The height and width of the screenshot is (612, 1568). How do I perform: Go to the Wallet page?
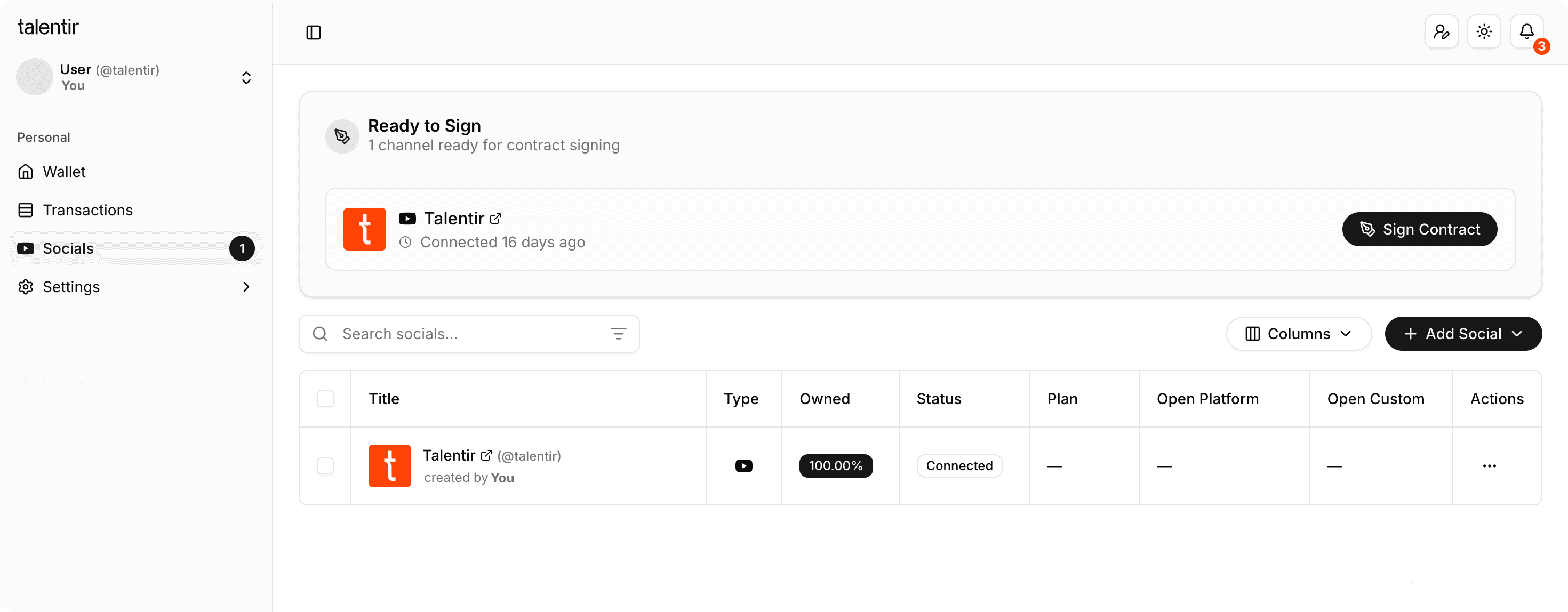click(64, 172)
